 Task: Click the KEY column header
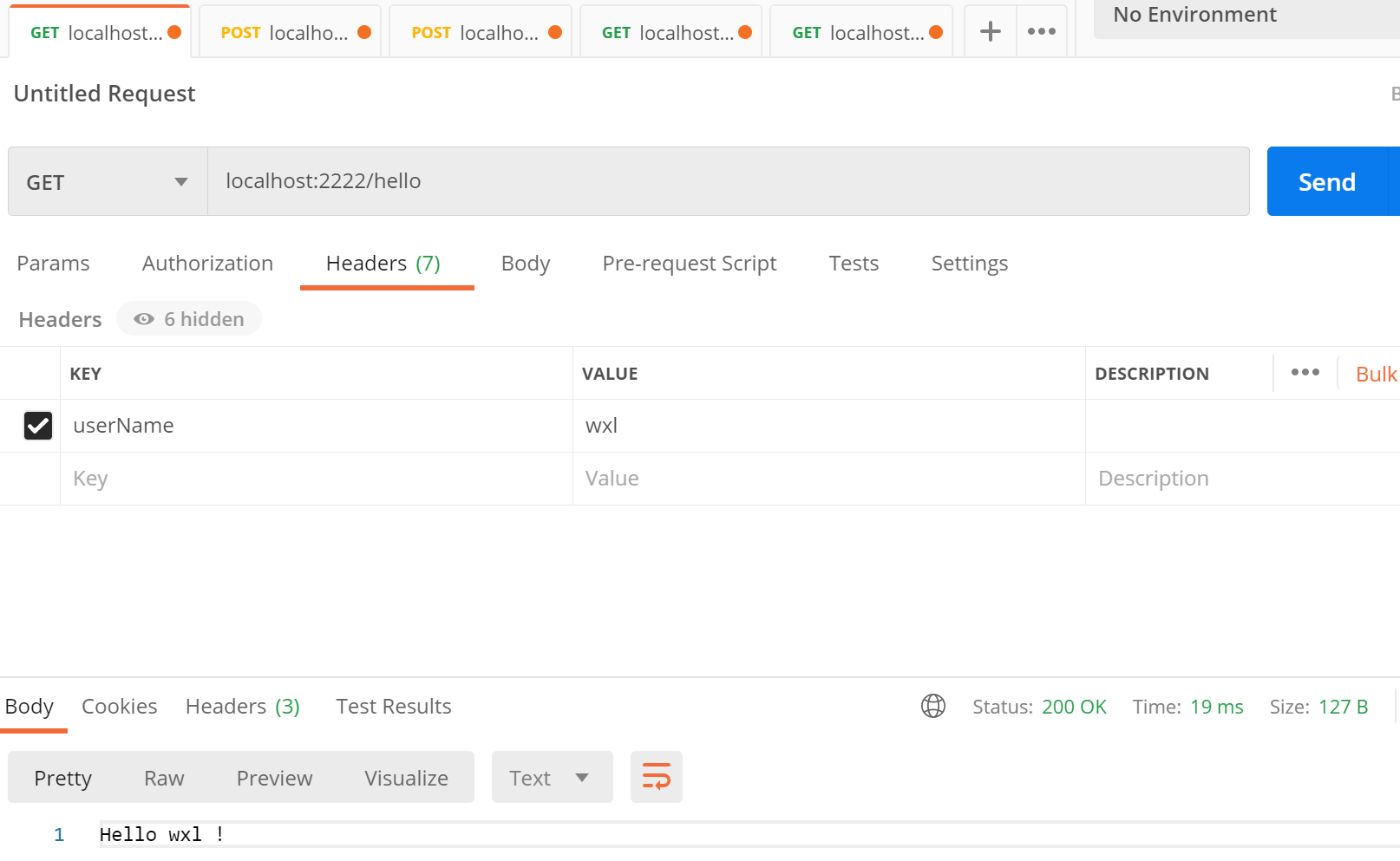tap(85, 374)
